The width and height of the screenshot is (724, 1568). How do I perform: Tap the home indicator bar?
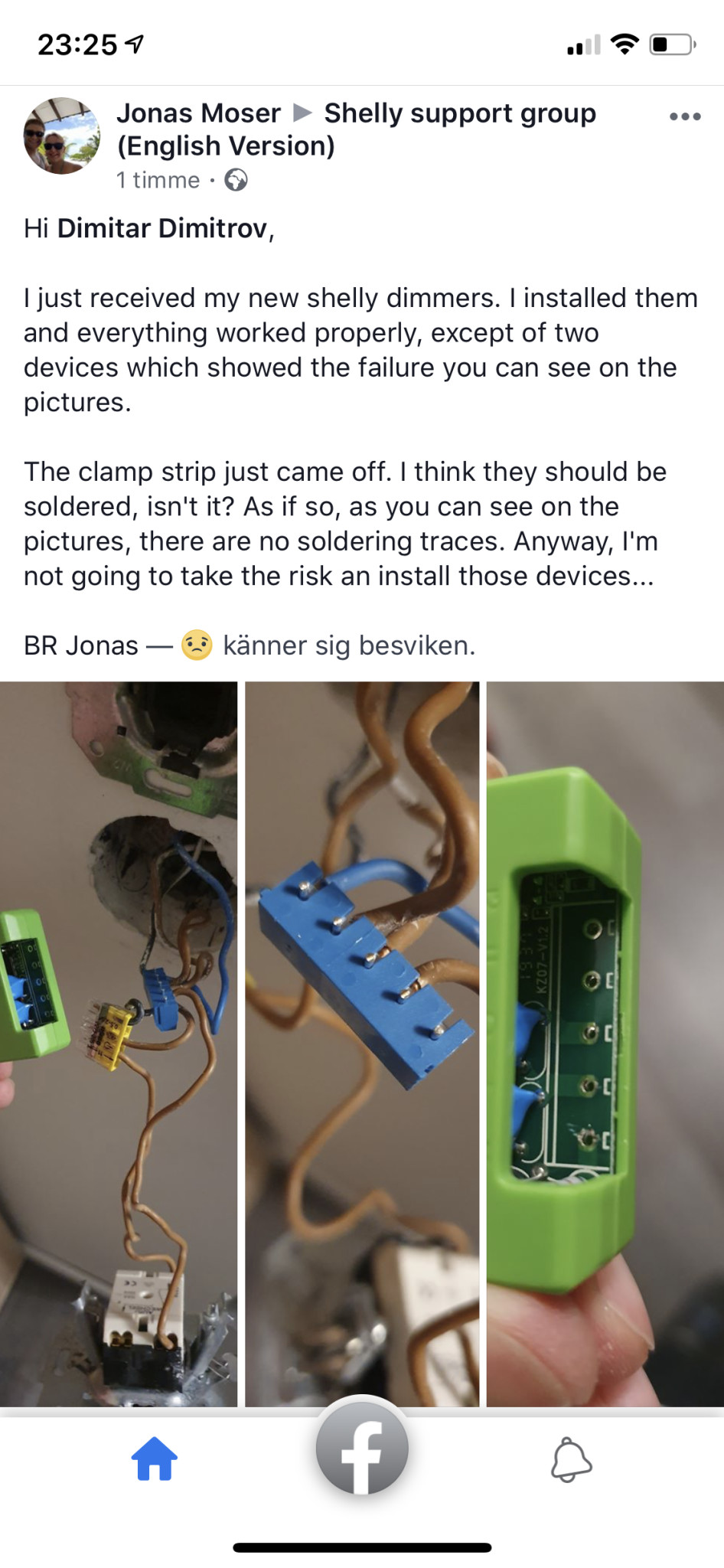click(x=362, y=1547)
